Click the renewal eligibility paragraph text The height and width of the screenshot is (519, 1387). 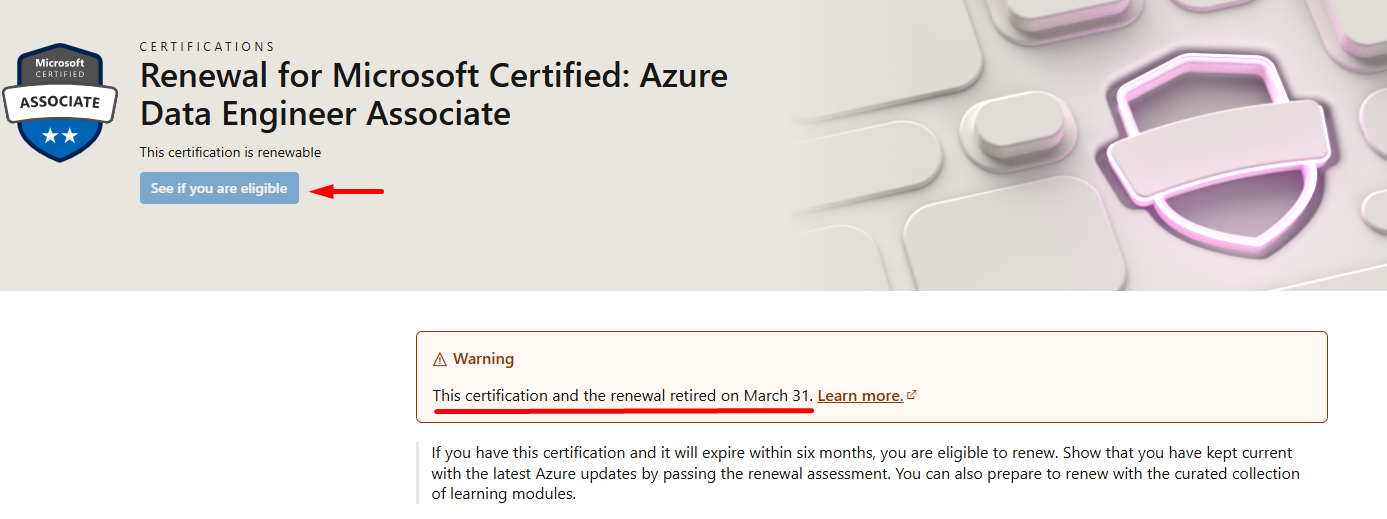[866, 473]
